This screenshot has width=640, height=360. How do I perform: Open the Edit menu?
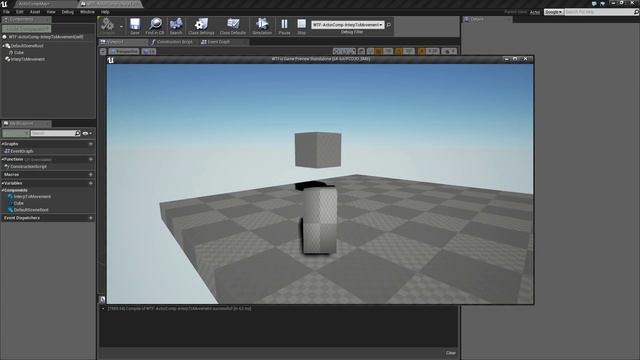20,12
